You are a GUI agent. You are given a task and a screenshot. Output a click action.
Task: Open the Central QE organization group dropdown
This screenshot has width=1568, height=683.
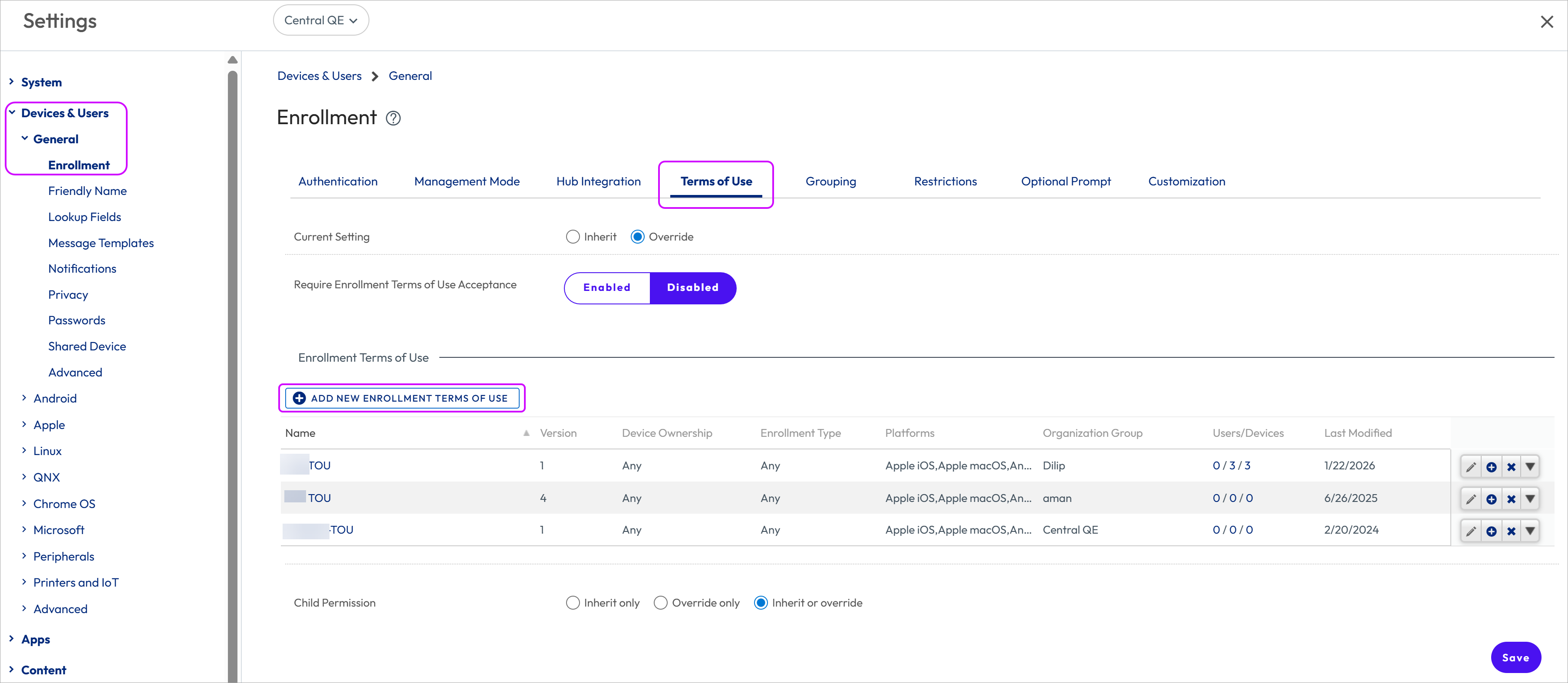point(321,20)
